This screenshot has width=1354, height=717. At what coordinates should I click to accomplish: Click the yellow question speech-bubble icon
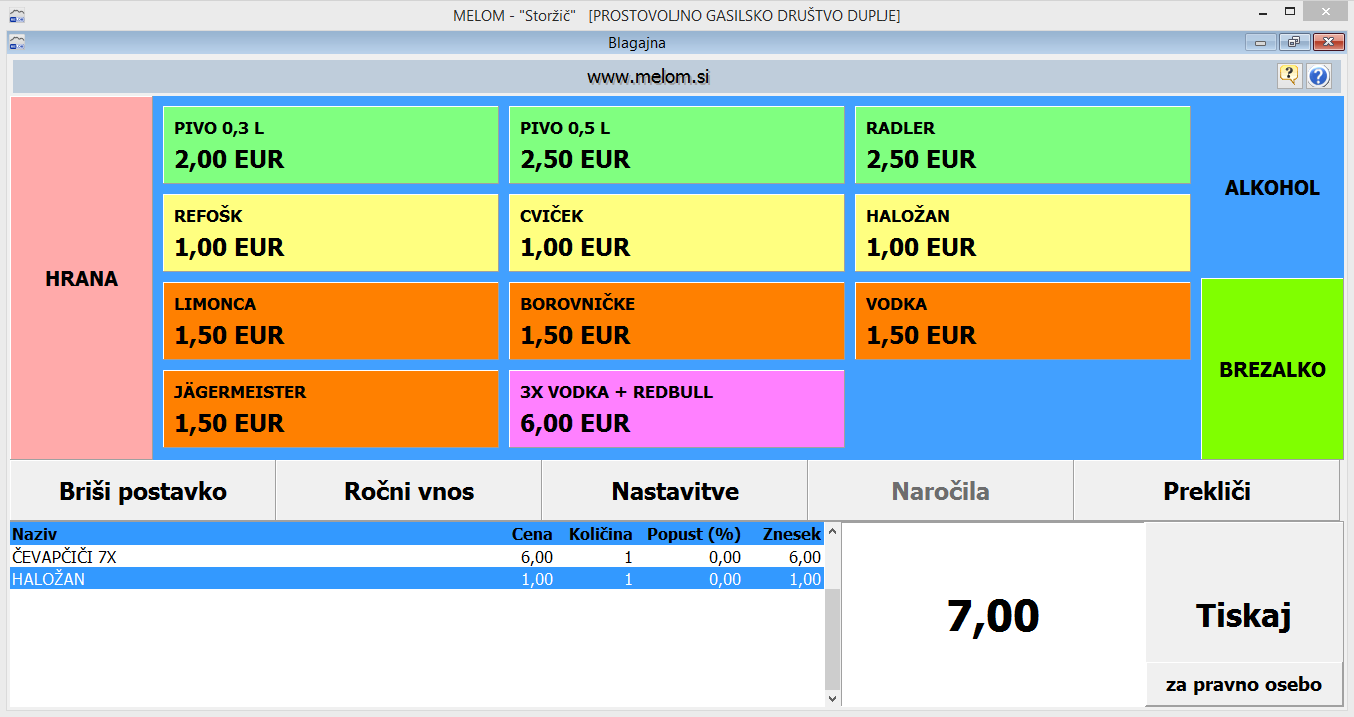[x=1289, y=76]
